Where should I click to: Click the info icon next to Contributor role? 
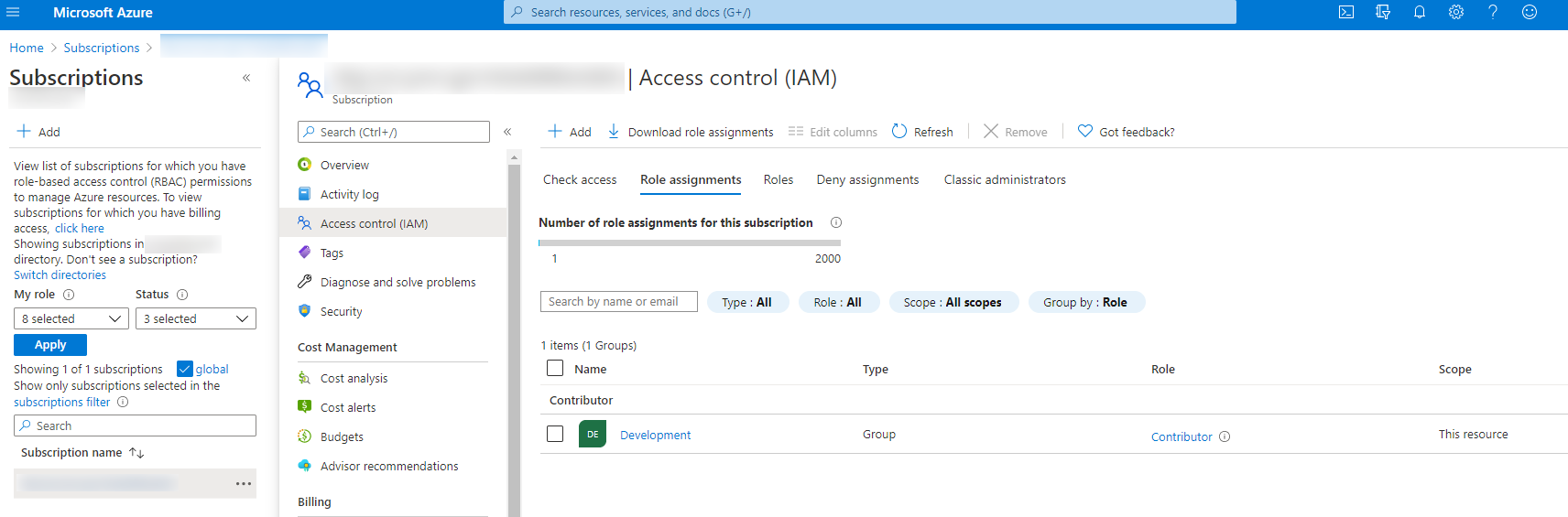[1225, 436]
